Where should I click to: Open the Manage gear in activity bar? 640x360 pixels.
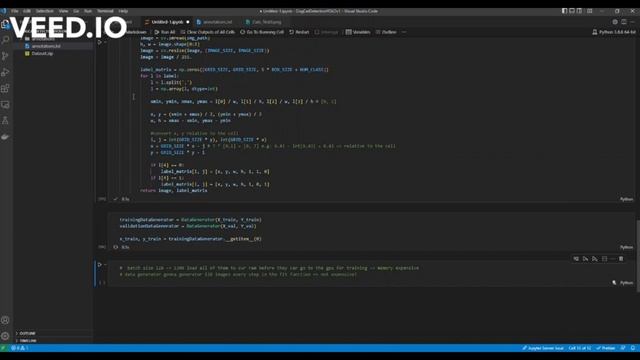pos(5,336)
